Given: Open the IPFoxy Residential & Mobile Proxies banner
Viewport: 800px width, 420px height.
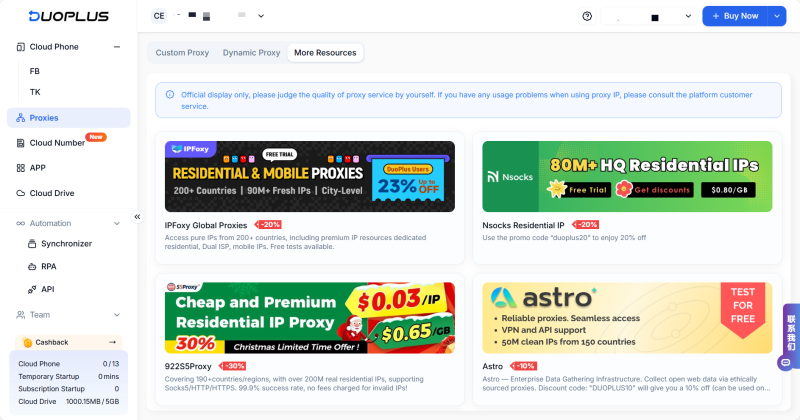Looking at the screenshot, I should pos(309,176).
